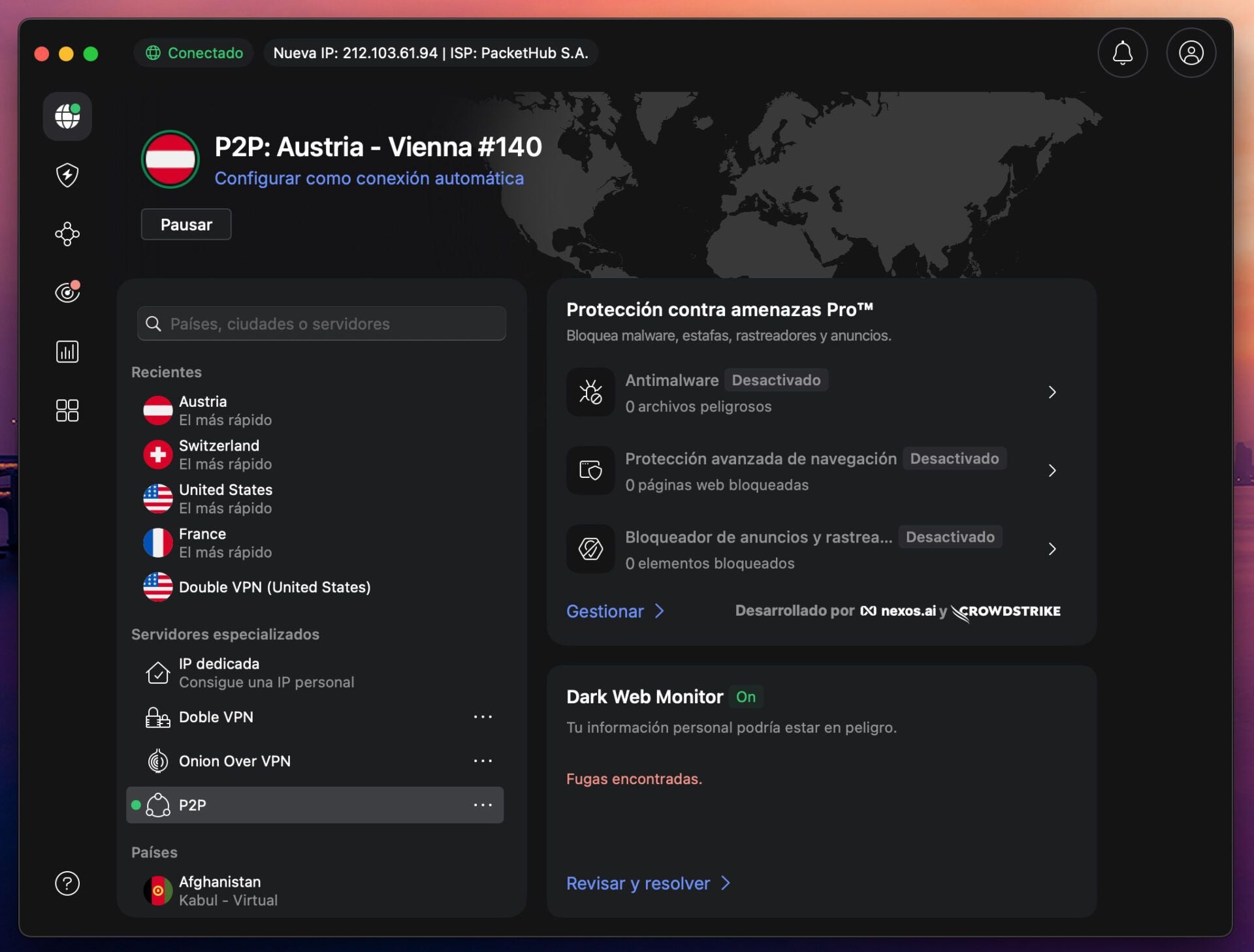
Task: Click the ad and tracker blocker icon
Action: pos(590,548)
